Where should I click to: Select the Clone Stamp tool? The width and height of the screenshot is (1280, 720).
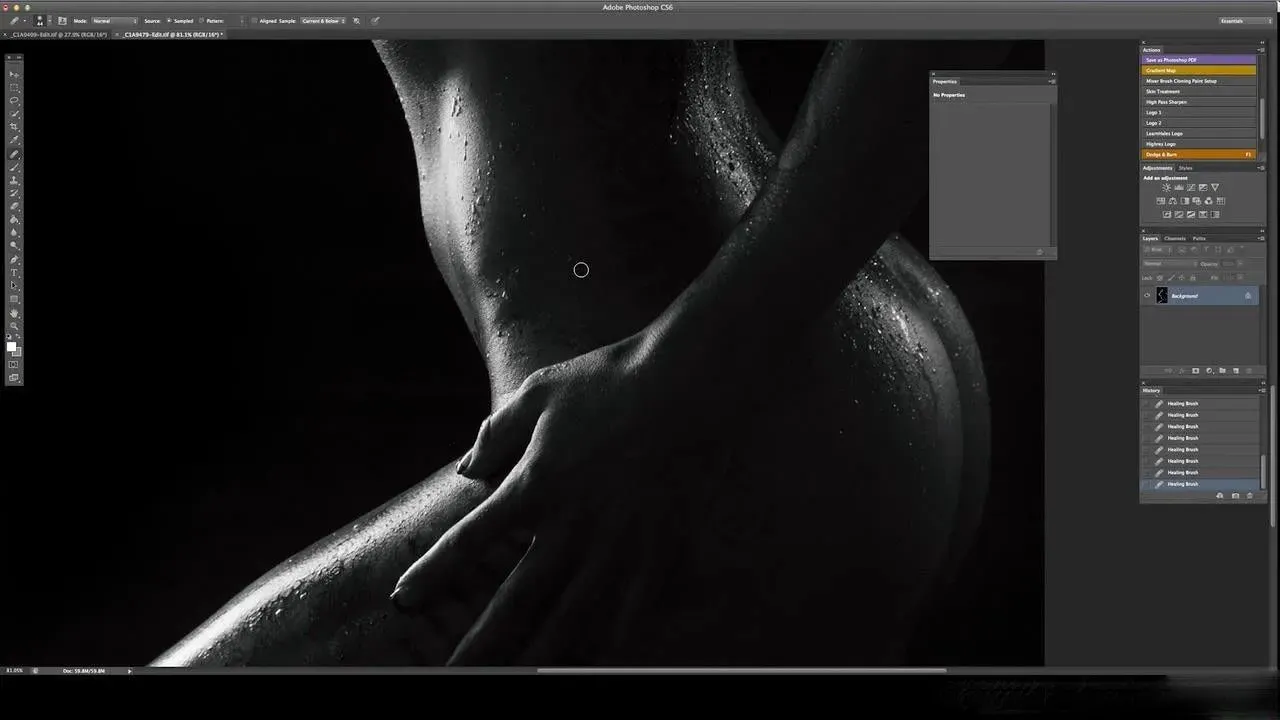click(14, 181)
